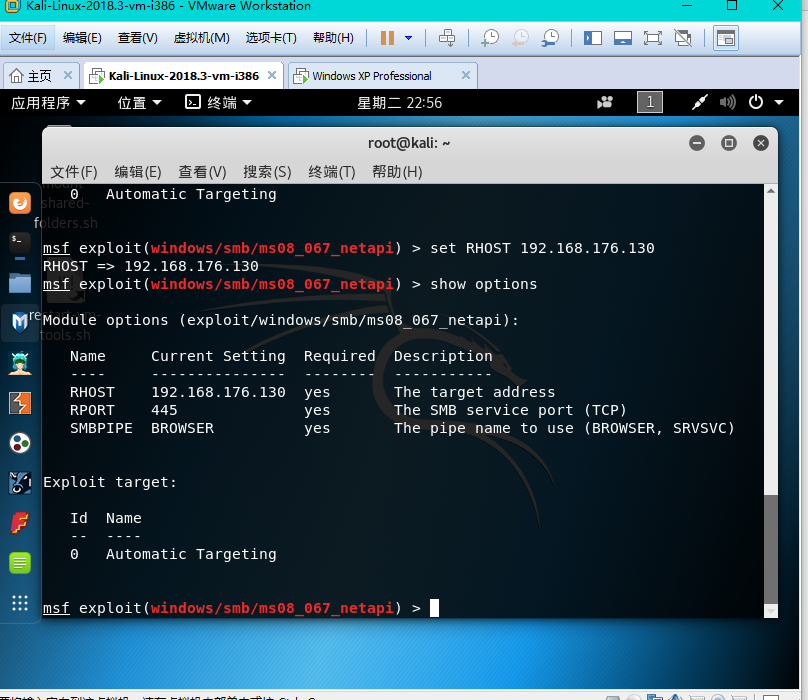Close the 主页 tab

click(x=68, y=75)
